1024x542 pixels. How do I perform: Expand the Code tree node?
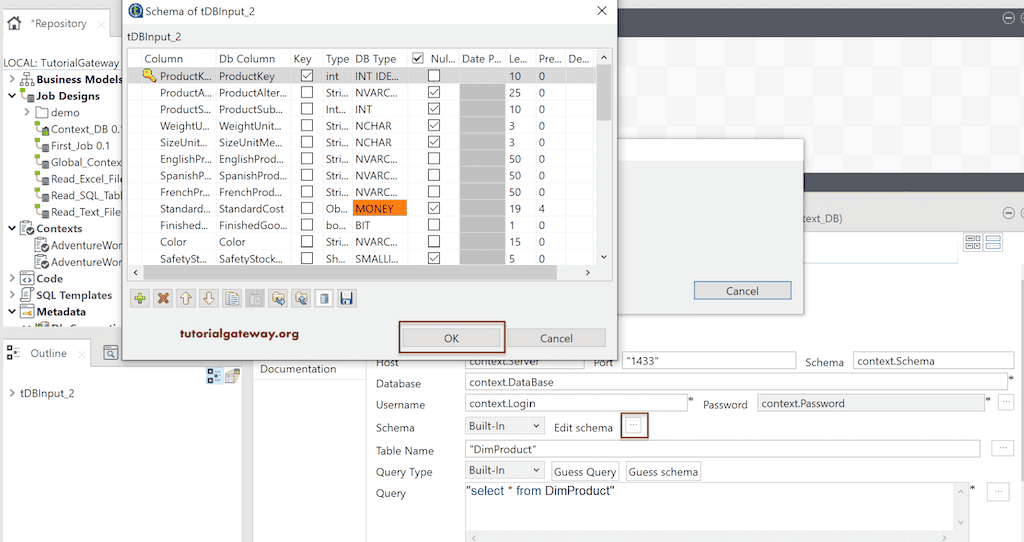(12, 278)
